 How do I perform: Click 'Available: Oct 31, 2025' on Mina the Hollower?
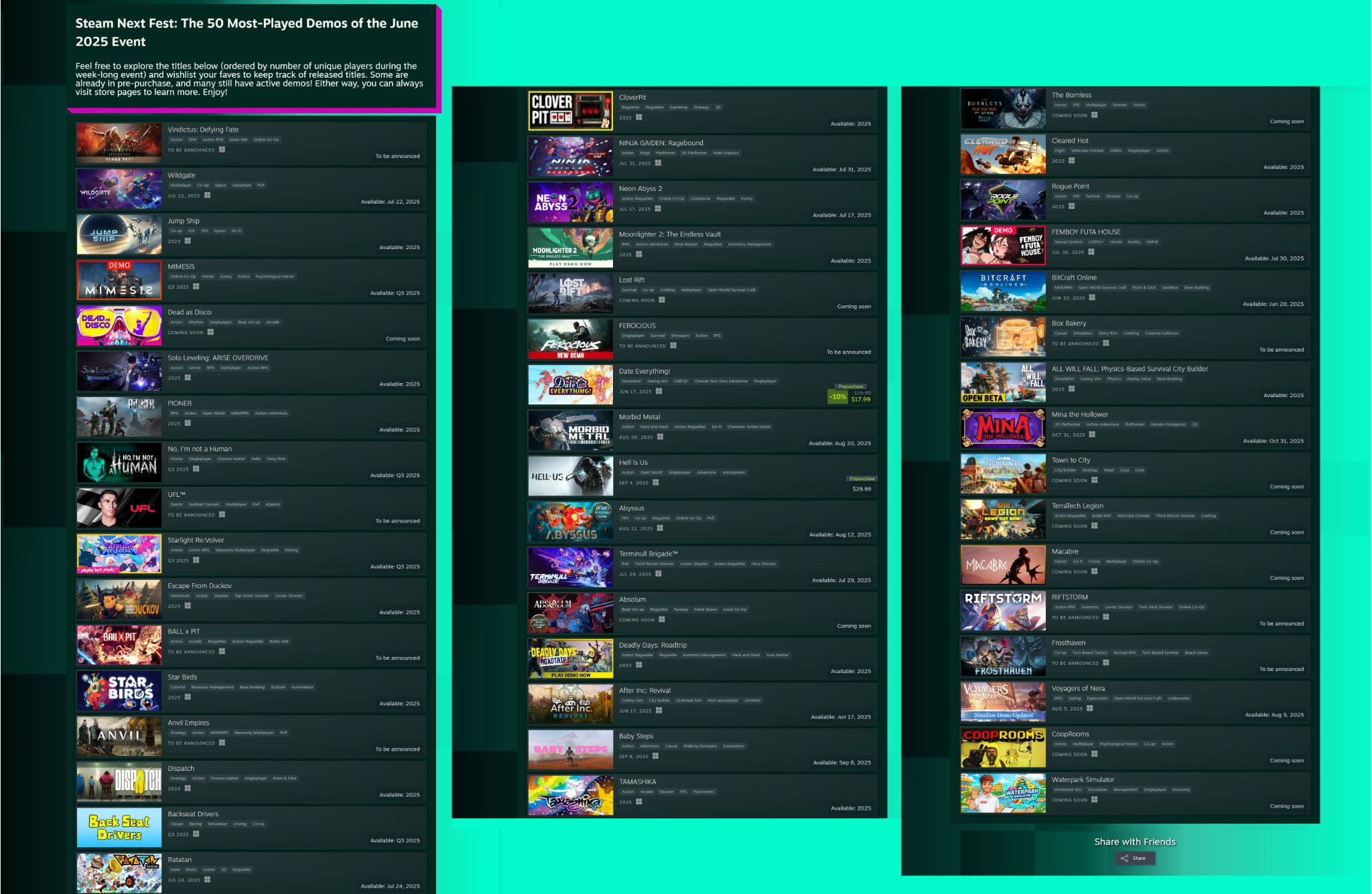[x=1273, y=441]
